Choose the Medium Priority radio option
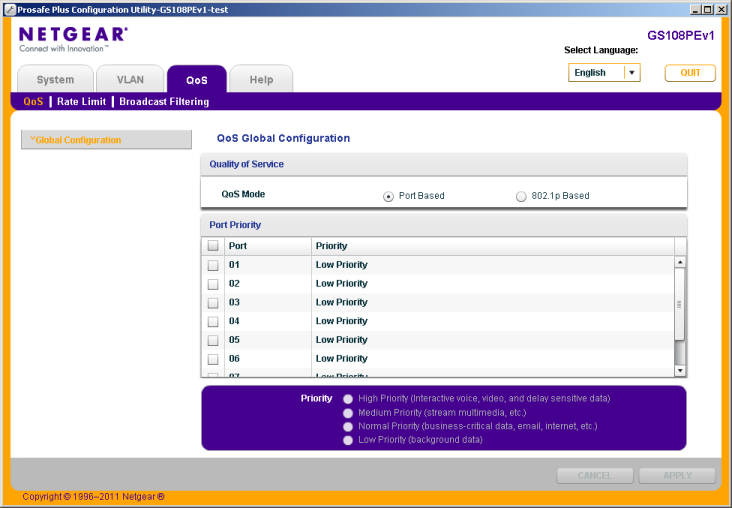This screenshot has width=732, height=508. [348, 413]
